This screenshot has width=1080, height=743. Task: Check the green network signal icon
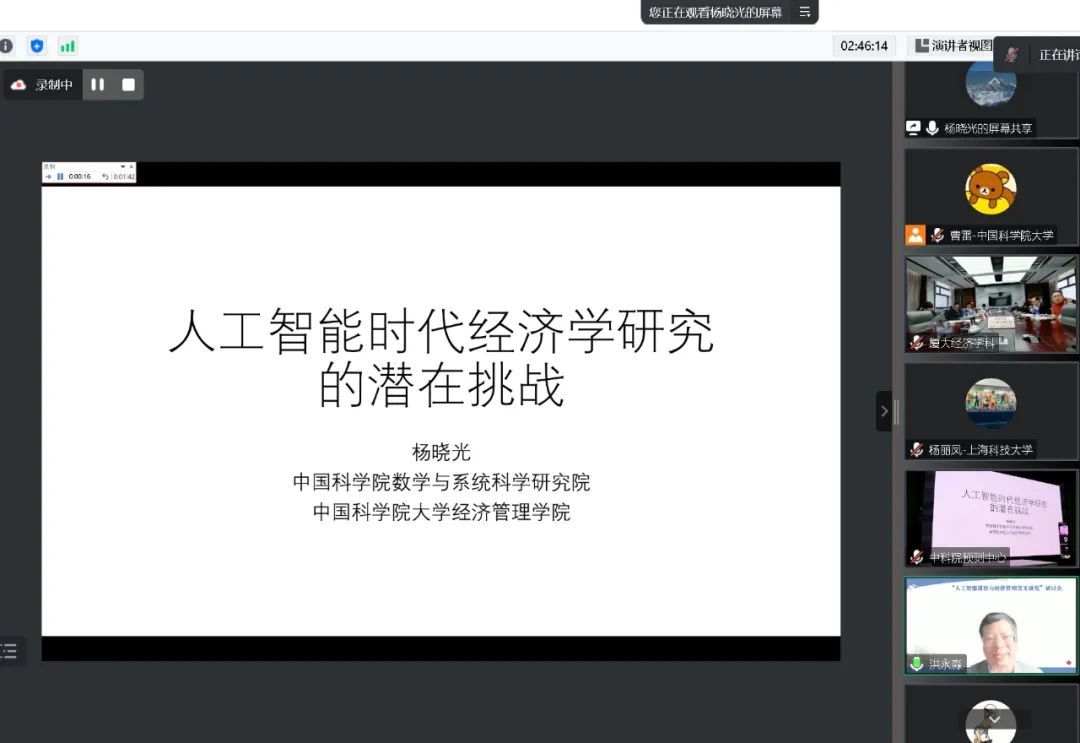[x=67, y=46]
